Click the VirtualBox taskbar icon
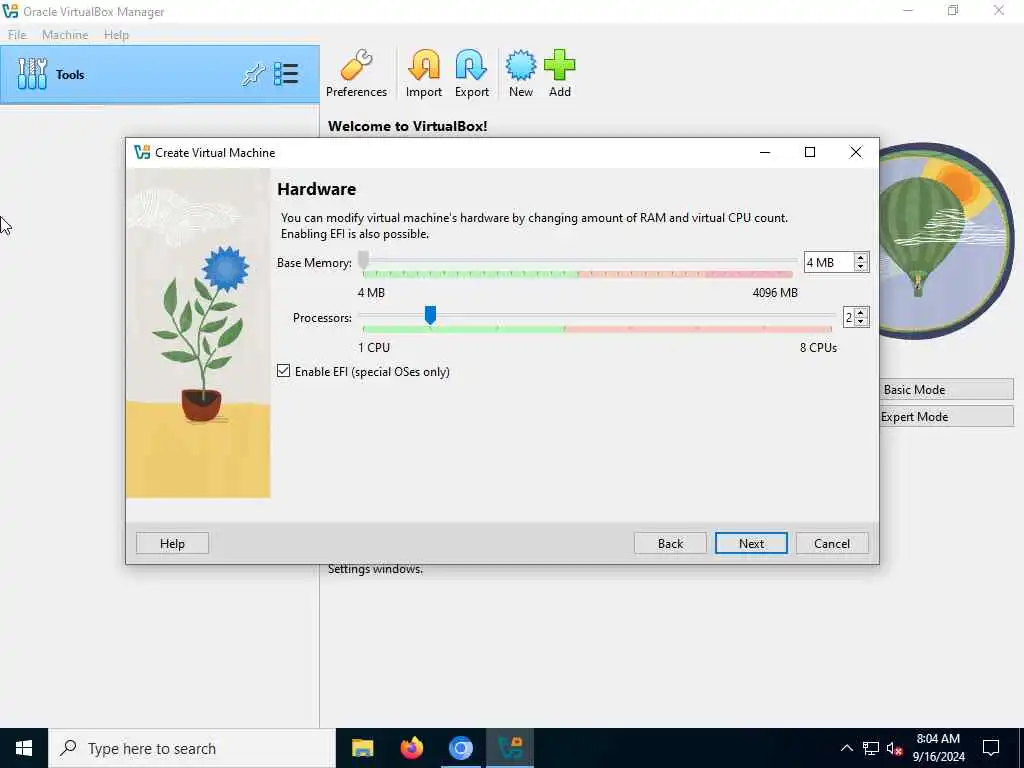 point(510,748)
